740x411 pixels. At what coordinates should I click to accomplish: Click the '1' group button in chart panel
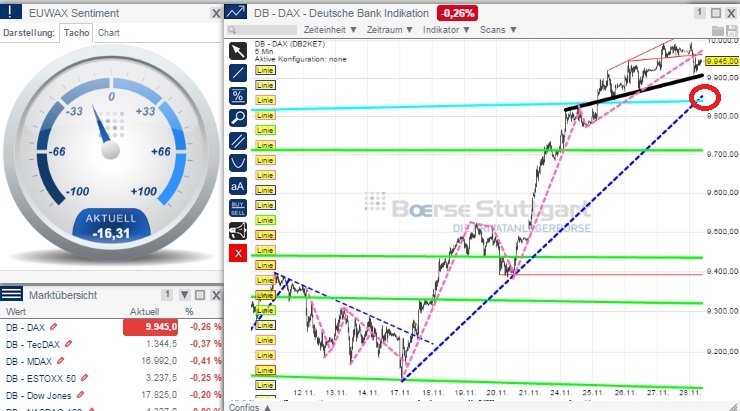699,13
